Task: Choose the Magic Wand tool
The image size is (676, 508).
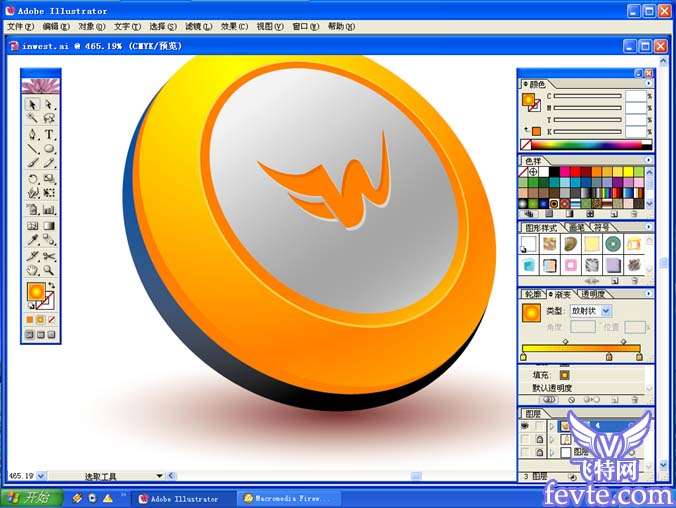Action: [32, 118]
